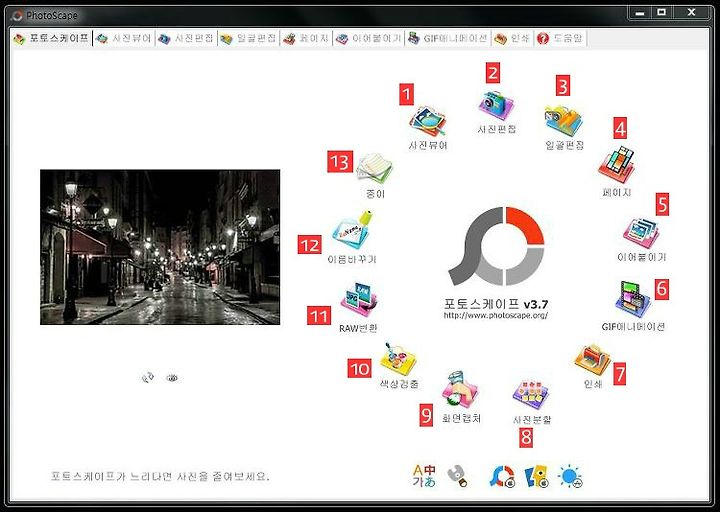Switch to the GIF애니메이션 tab
Image resolution: width=720 pixels, height=512 pixels.
(448, 39)
